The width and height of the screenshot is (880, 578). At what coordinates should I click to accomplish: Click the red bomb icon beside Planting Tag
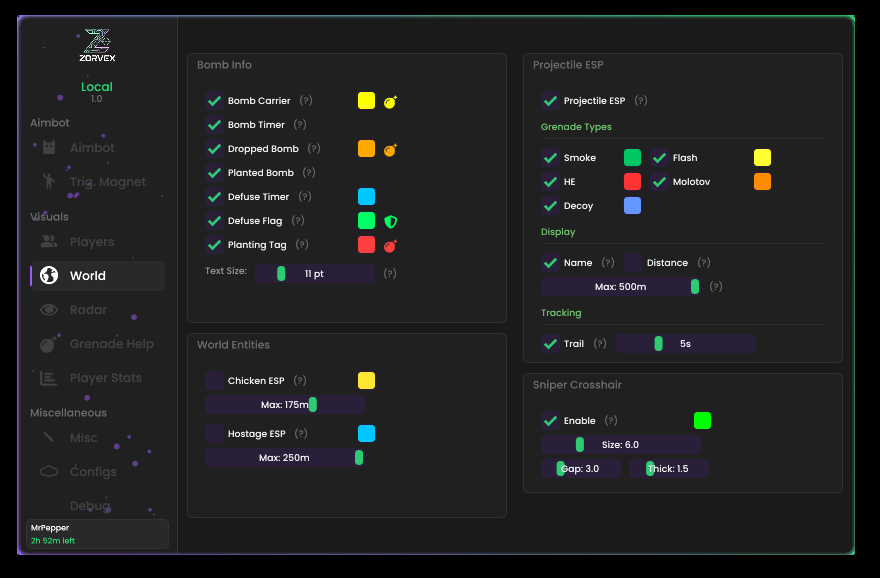(x=391, y=245)
